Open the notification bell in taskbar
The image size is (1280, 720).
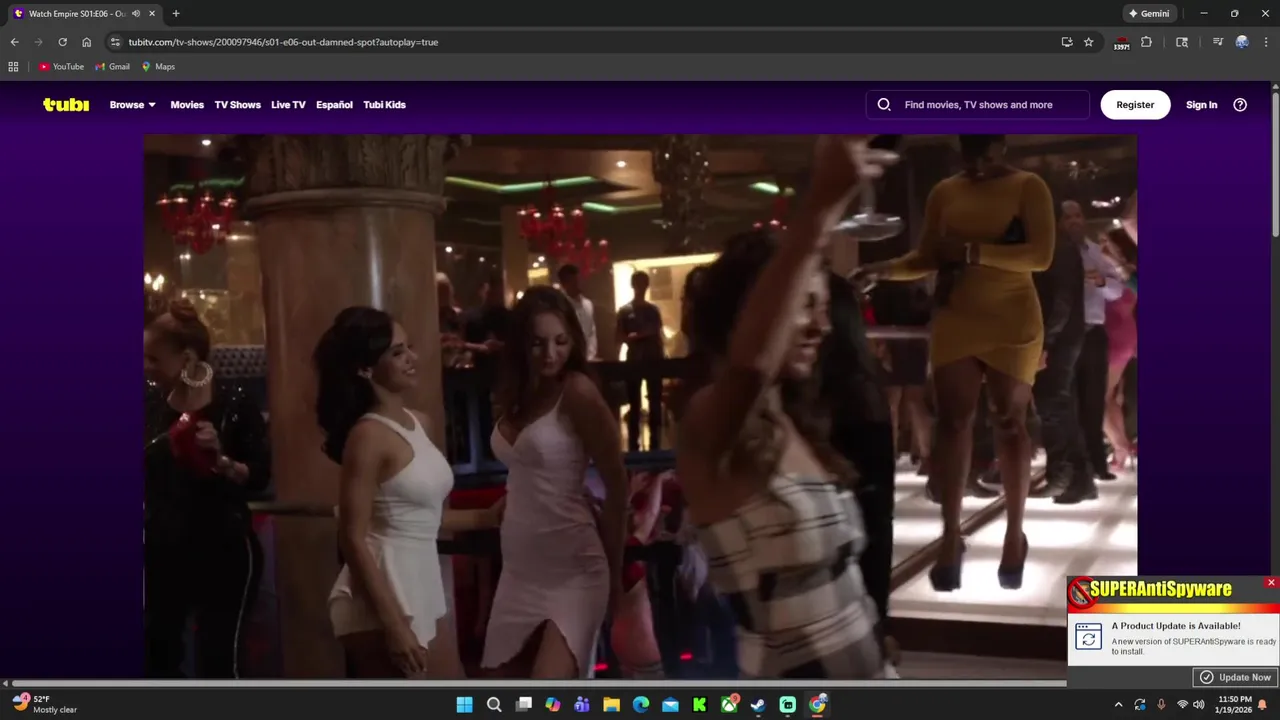[x=1263, y=704]
